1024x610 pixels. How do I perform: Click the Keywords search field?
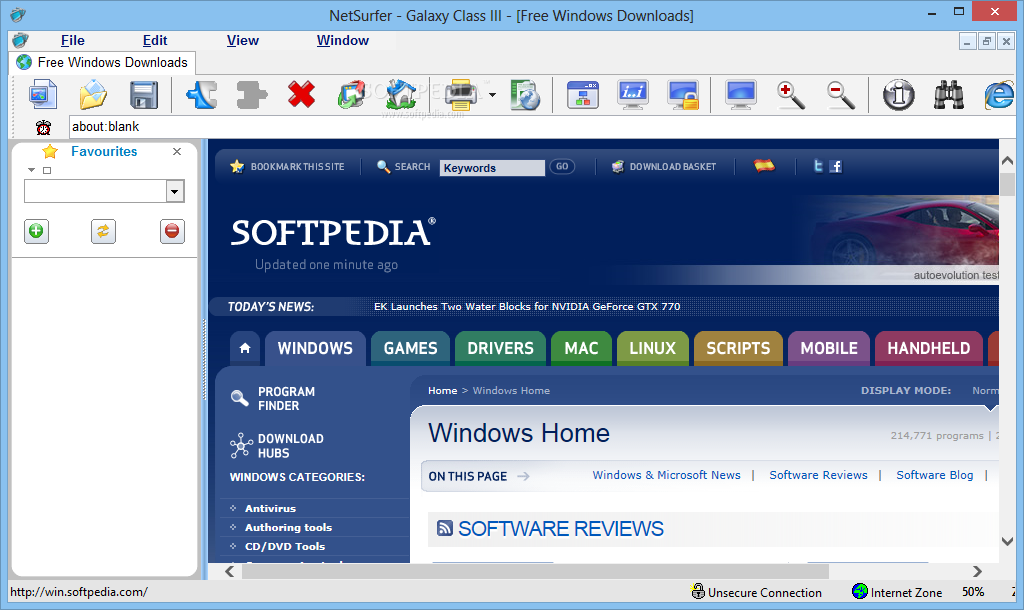point(492,168)
